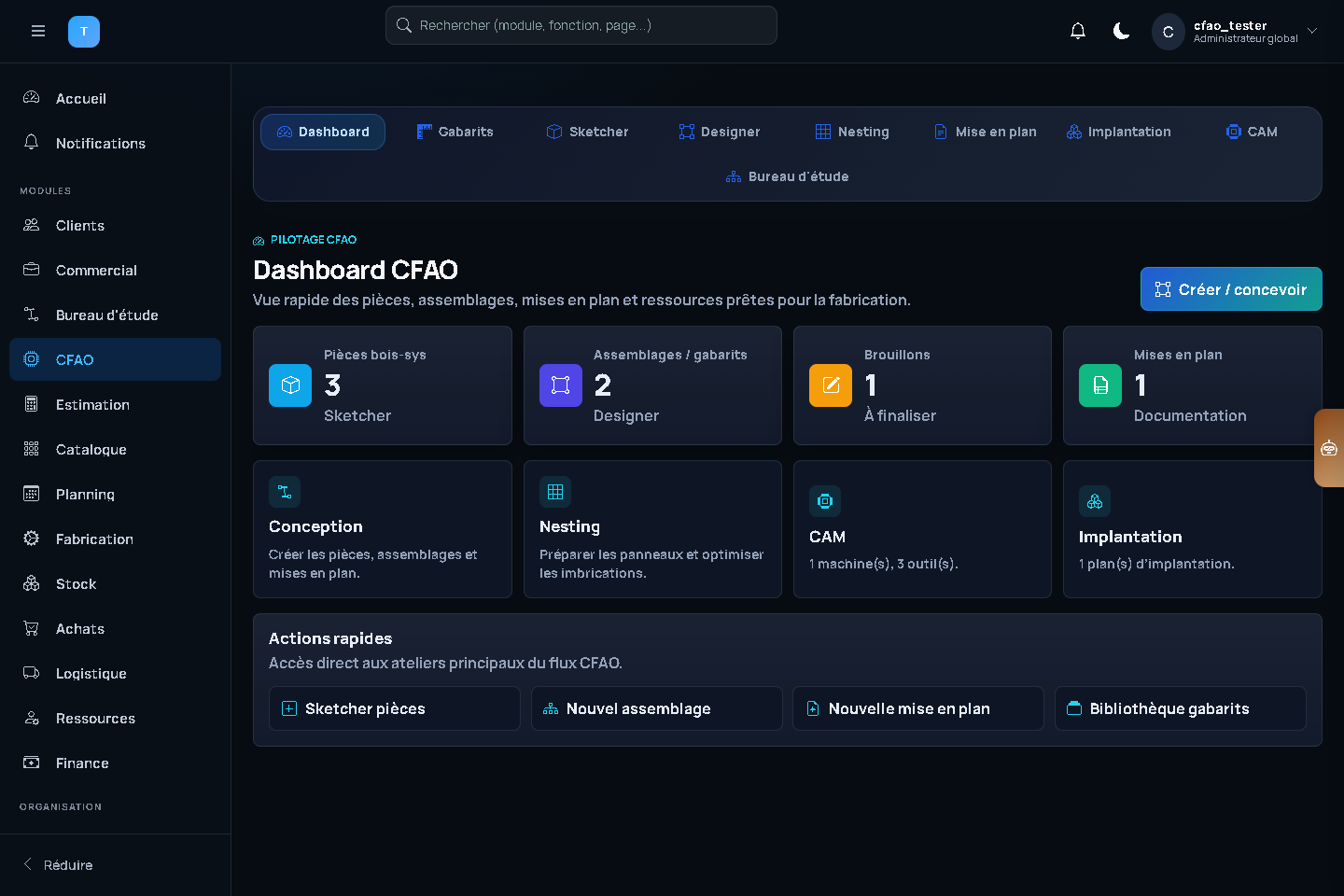Switch to the Implantation tab
Viewport: 1344px width, 896px height.
(1118, 132)
